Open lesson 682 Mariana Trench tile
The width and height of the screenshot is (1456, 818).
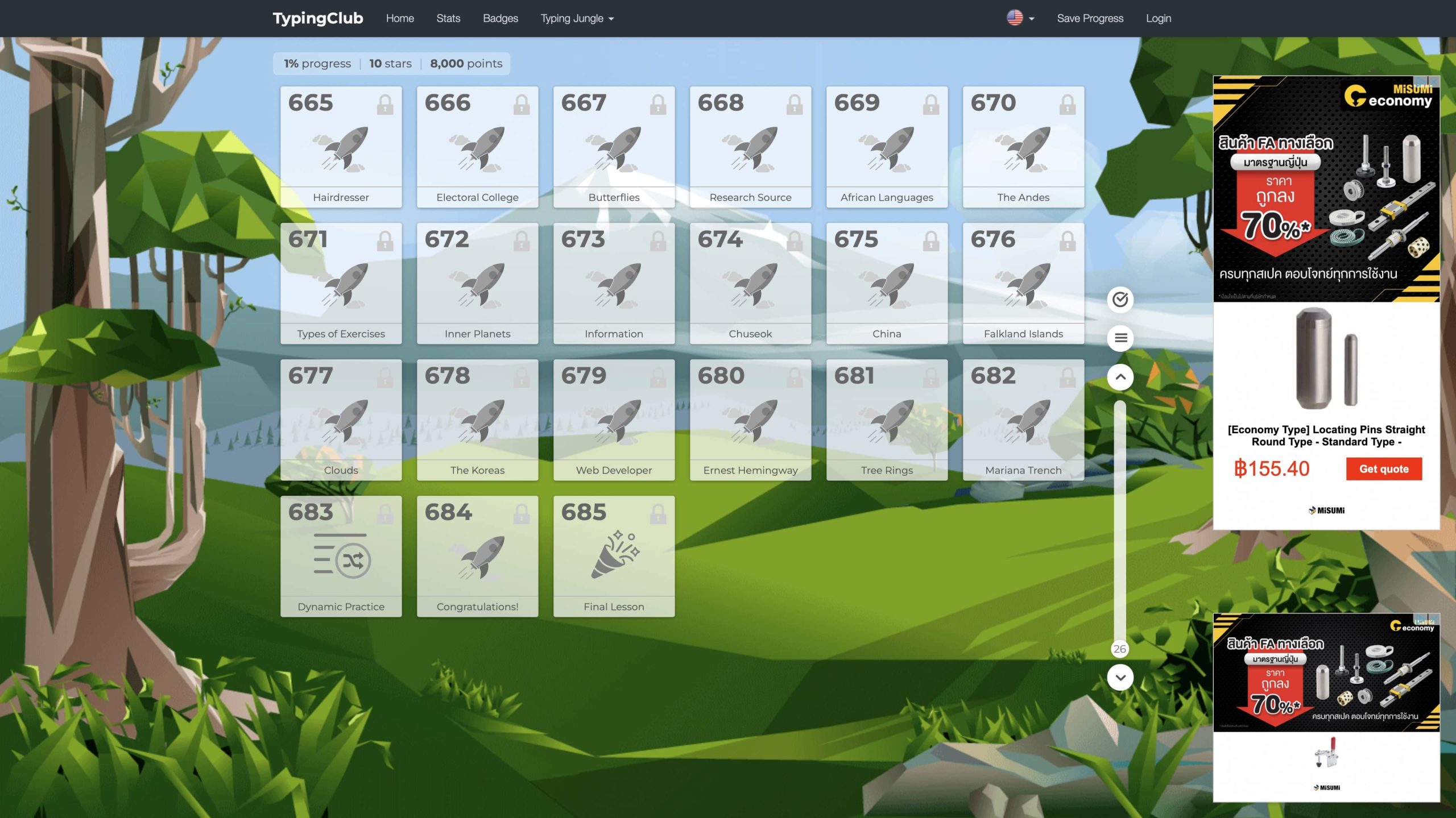coord(1023,420)
